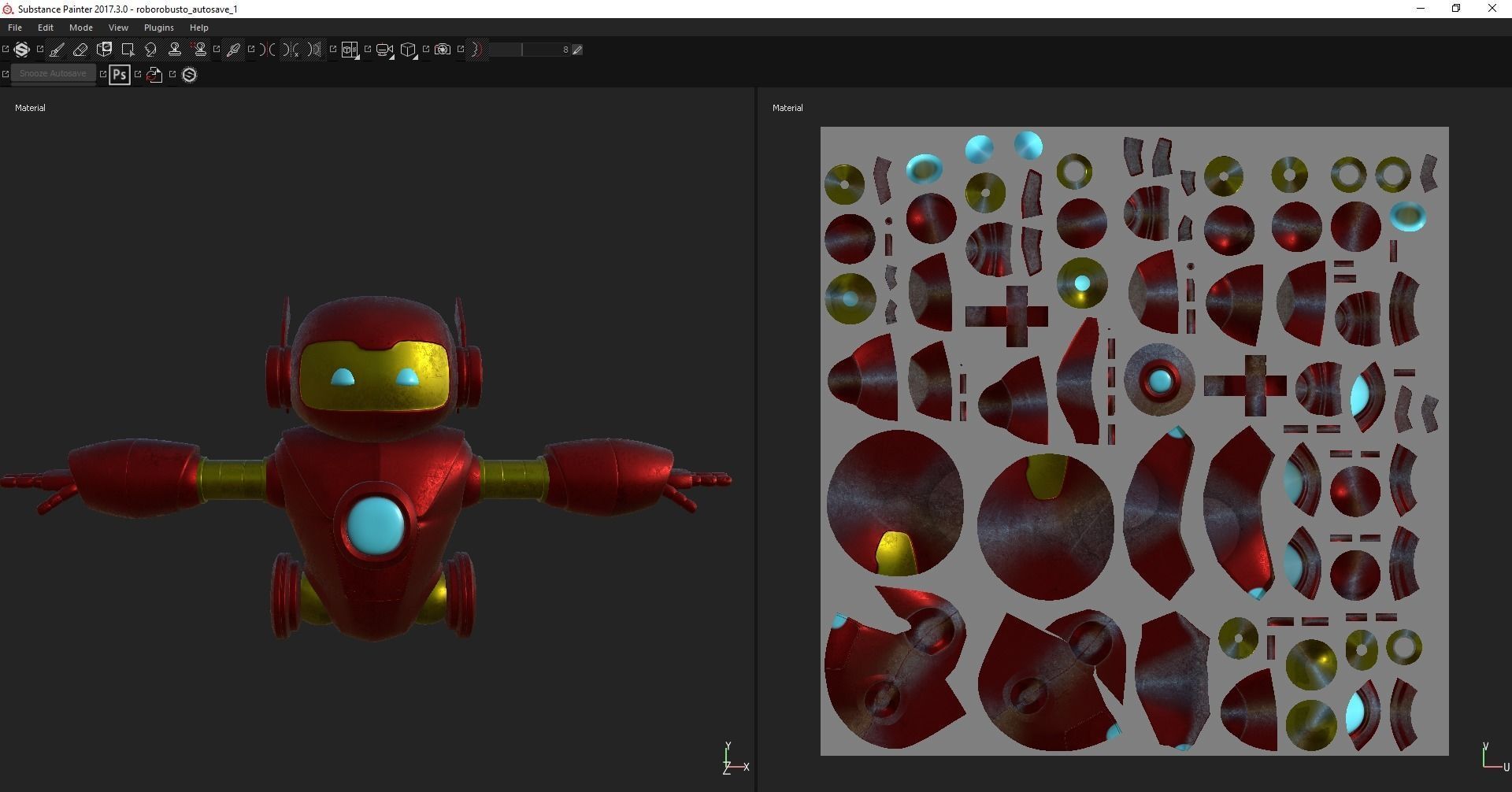The width and height of the screenshot is (1512, 792).
Task: Click the third symmetry mirror icon
Action: tap(314, 50)
